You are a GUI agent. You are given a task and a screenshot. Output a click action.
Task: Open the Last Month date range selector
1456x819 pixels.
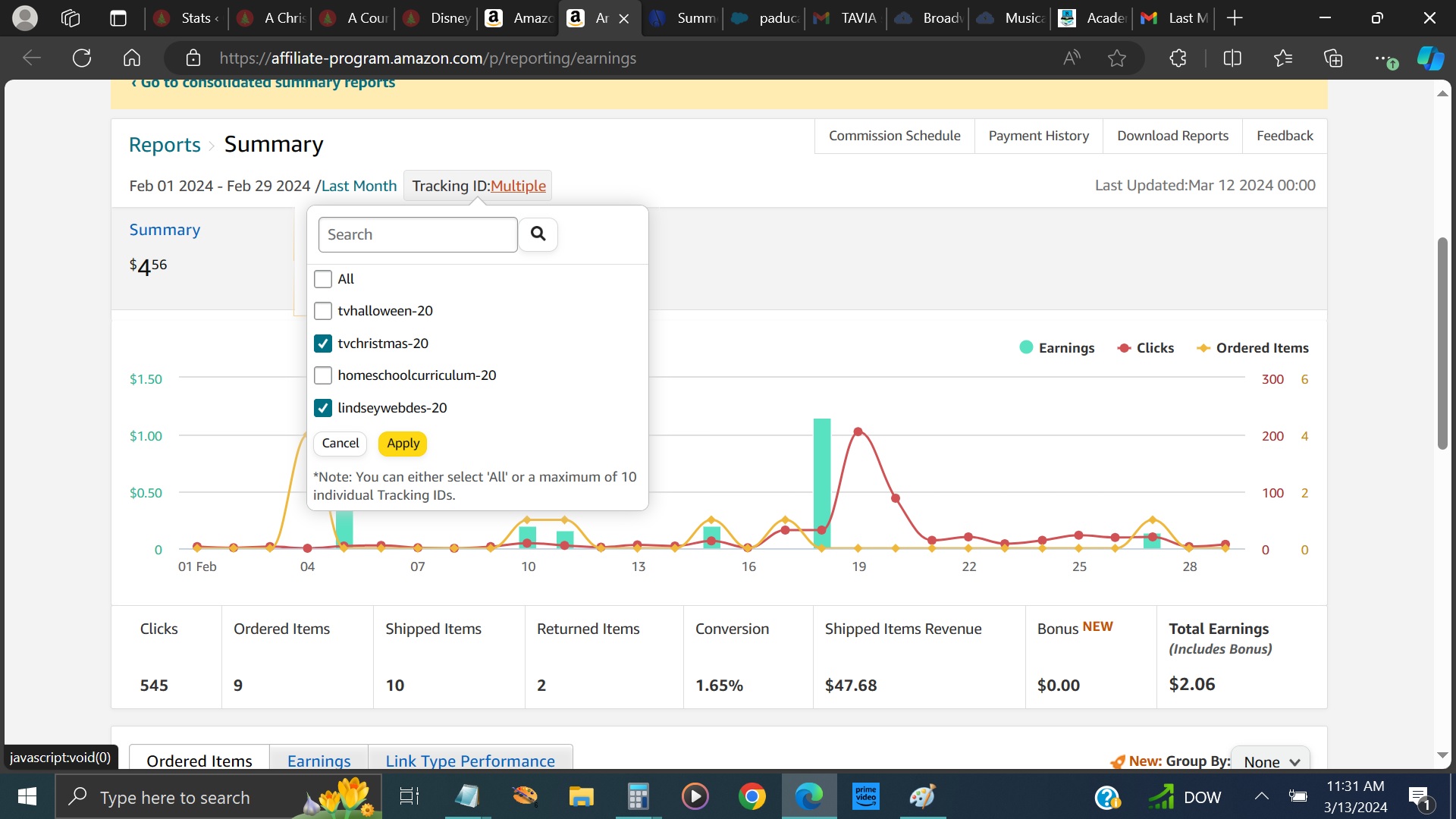[359, 186]
